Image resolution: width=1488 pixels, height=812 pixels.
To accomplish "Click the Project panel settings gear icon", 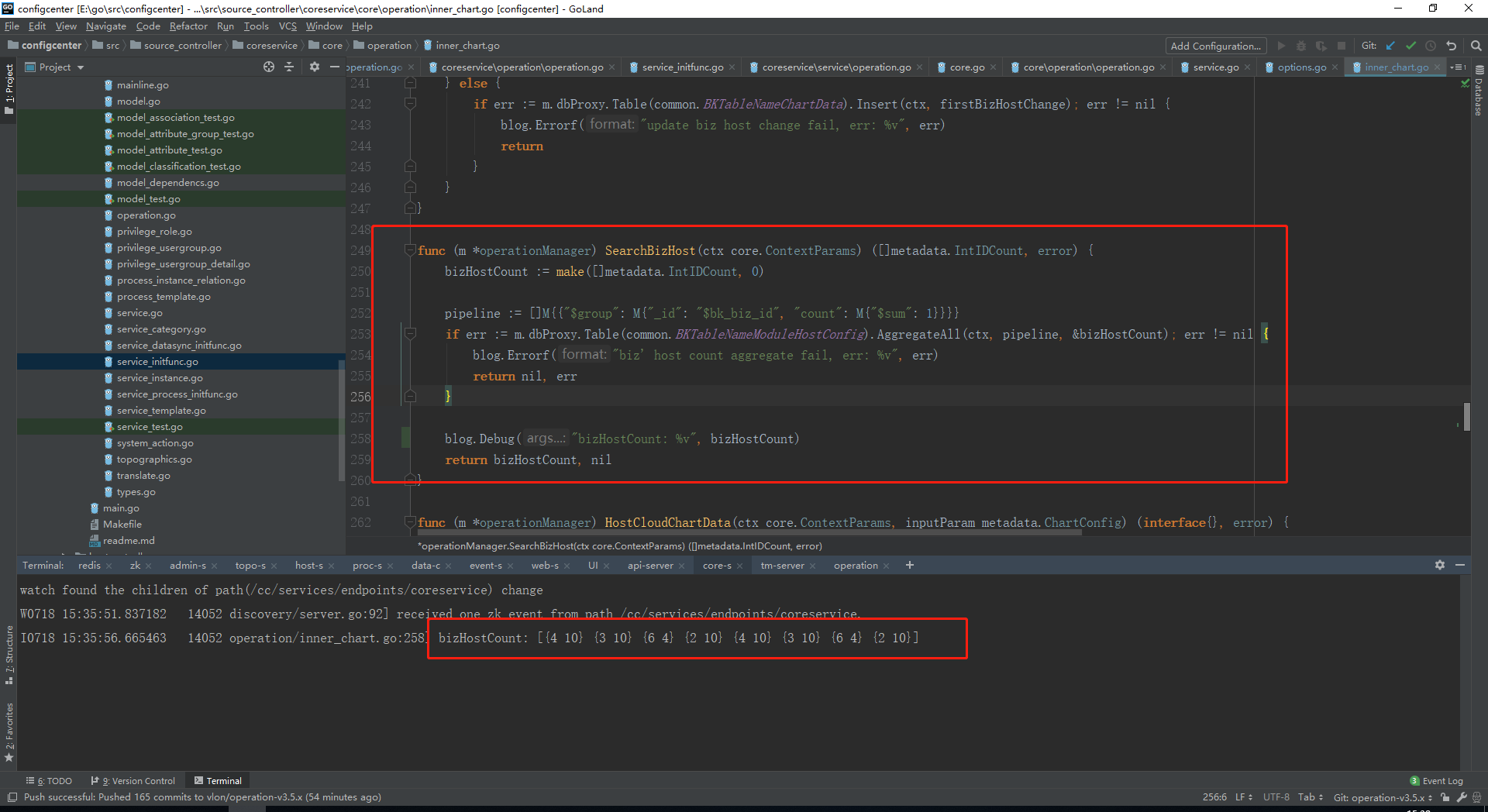I will pos(315,67).
